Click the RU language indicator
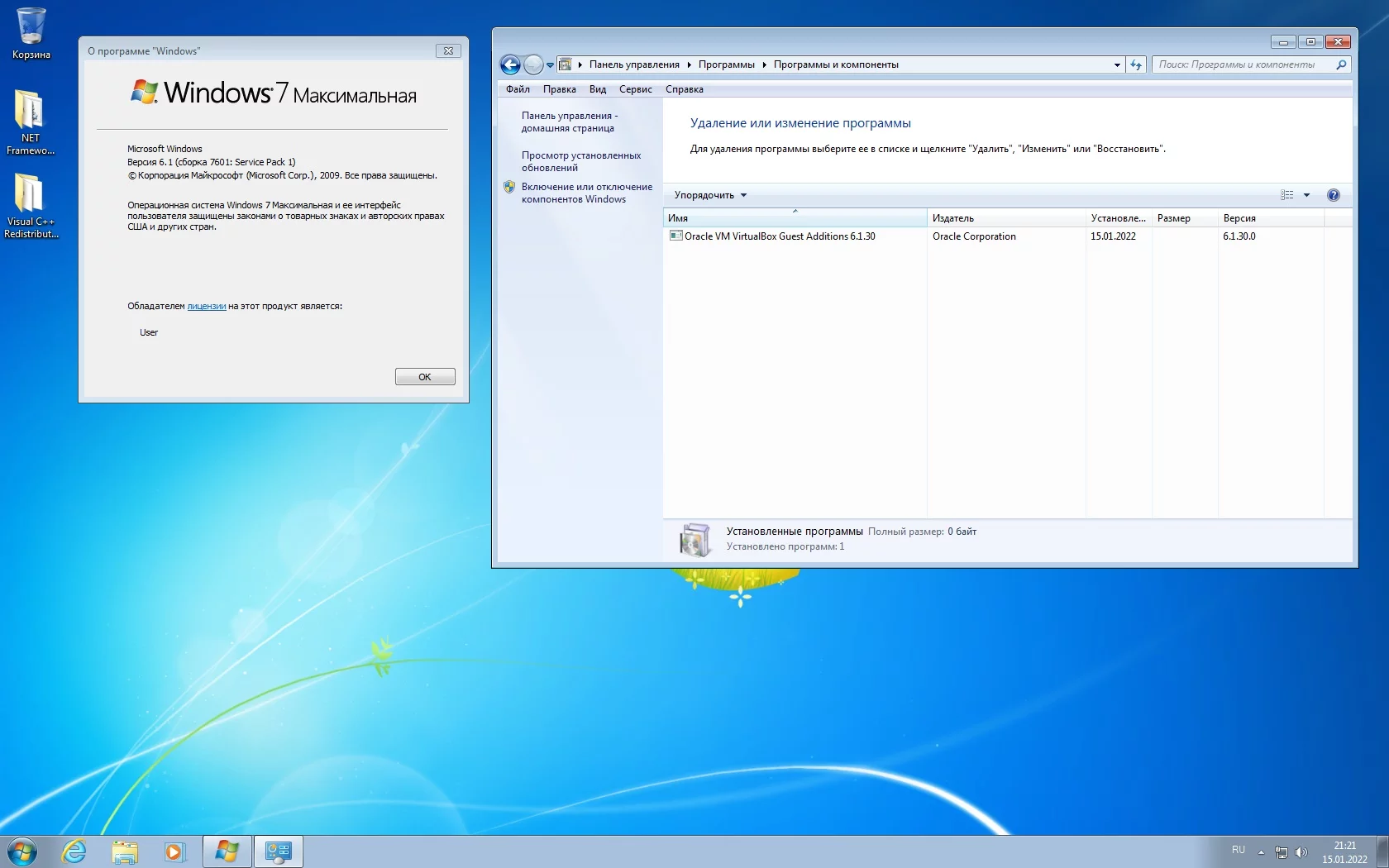 click(x=1239, y=851)
